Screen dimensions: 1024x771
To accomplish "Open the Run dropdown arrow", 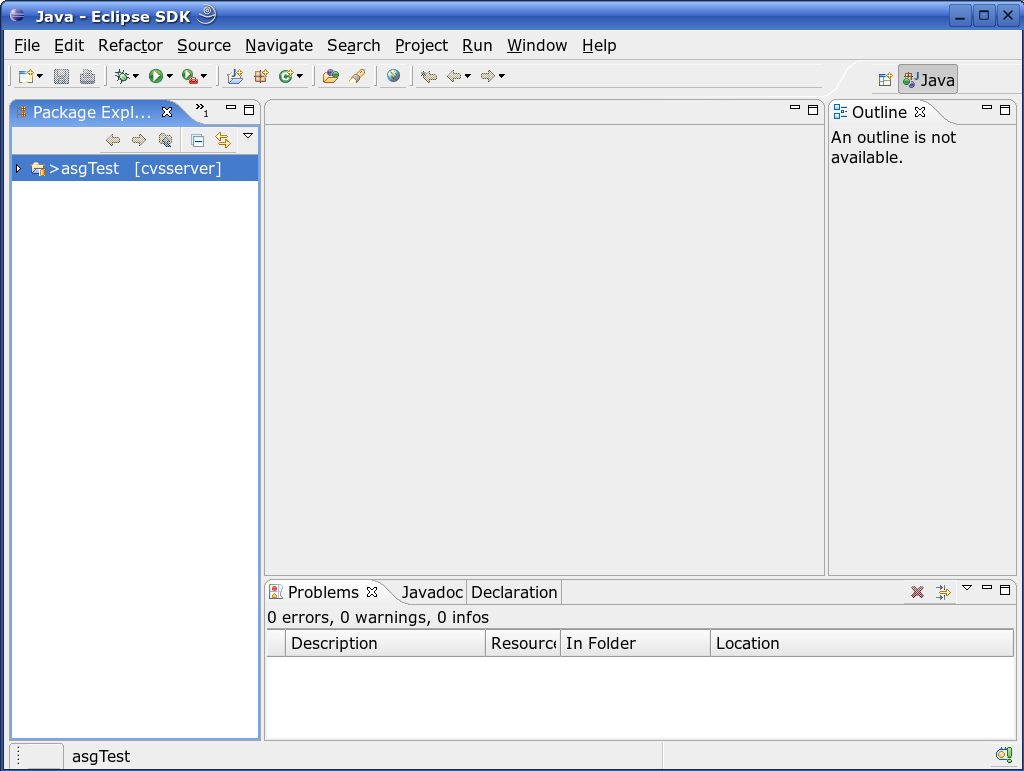I will pyautogui.click(x=170, y=76).
